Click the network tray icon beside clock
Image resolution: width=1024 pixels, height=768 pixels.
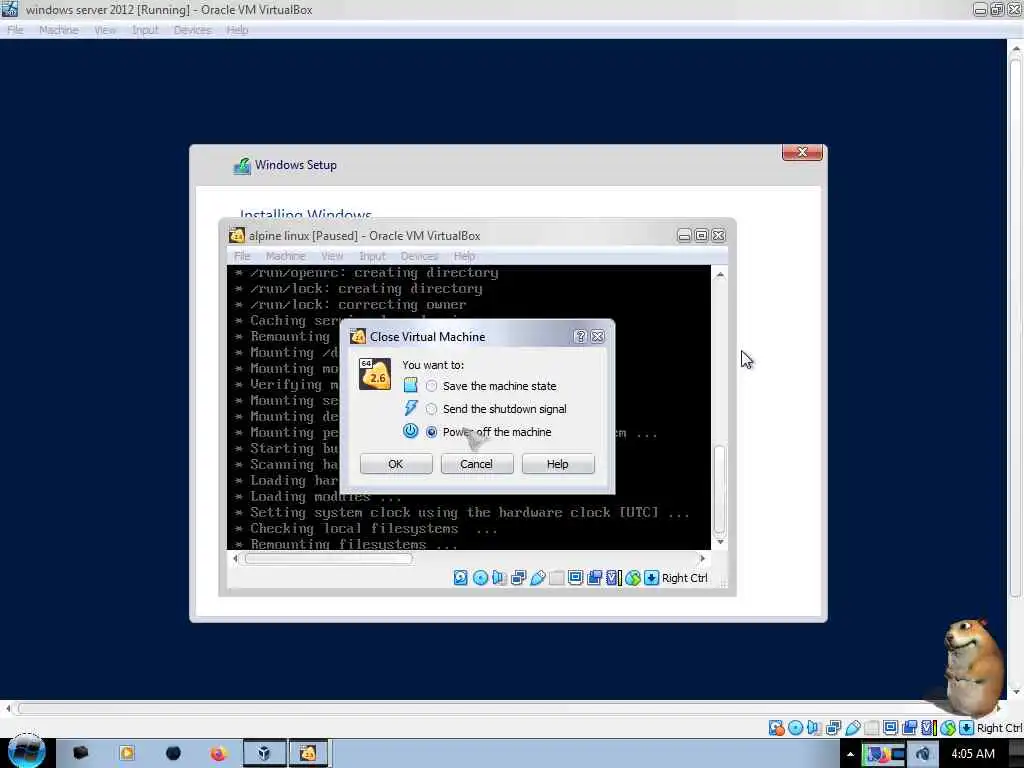921,754
